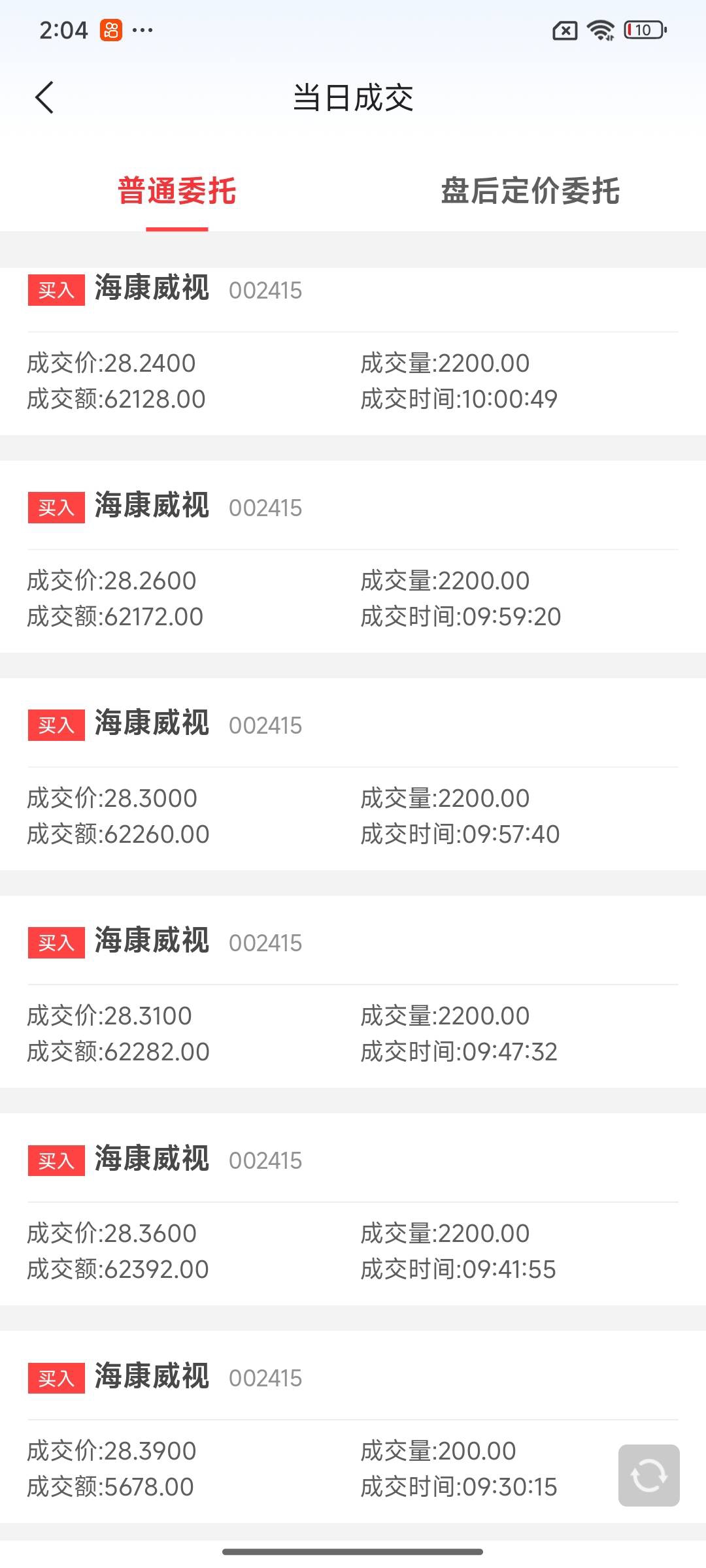Tap the three-dots notification overflow
The width and height of the screenshot is (706, 1568).
pyautogui.click(x=143, y=30)
